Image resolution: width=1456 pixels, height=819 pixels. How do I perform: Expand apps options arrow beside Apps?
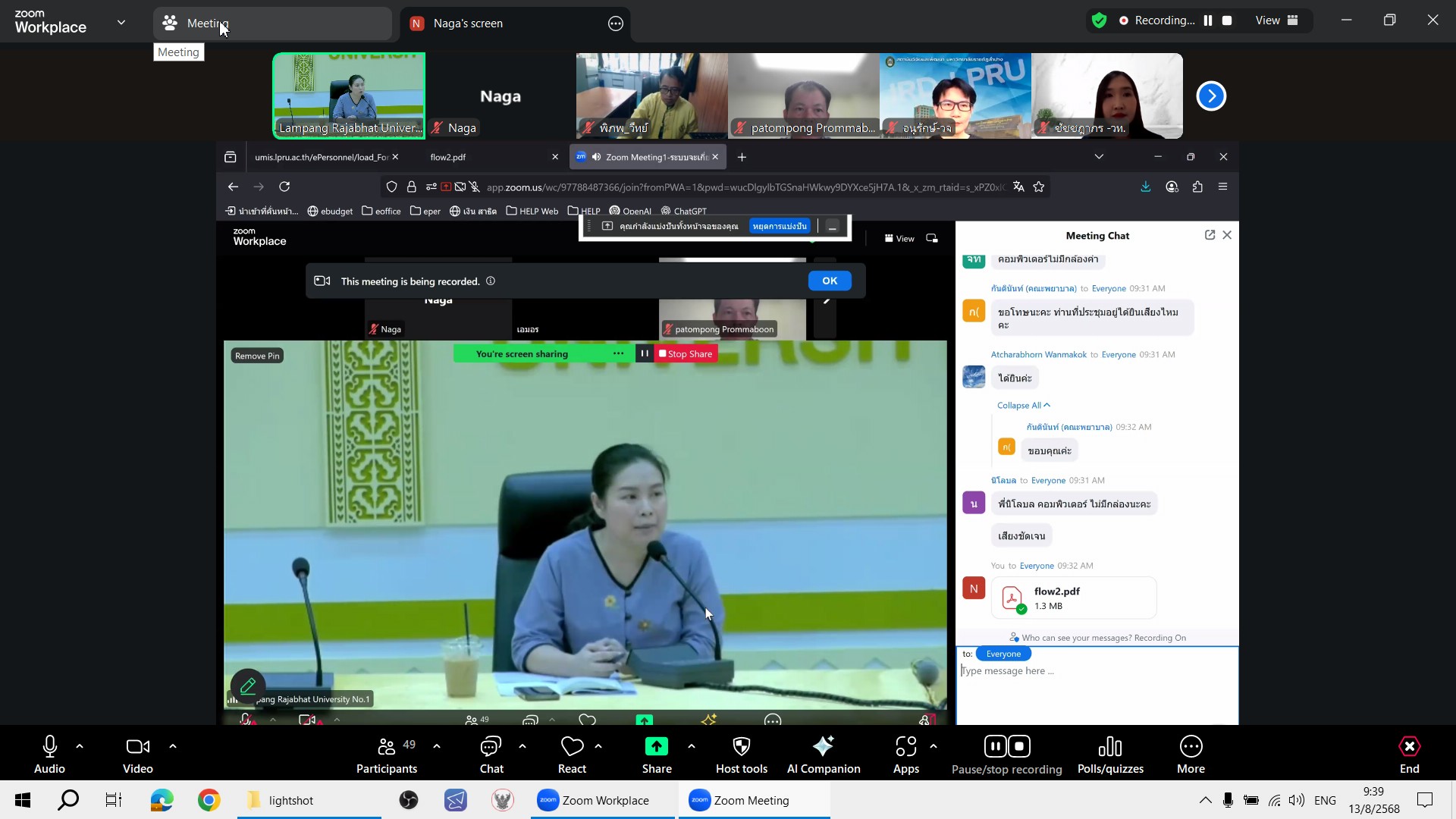[x=934, y=747]
